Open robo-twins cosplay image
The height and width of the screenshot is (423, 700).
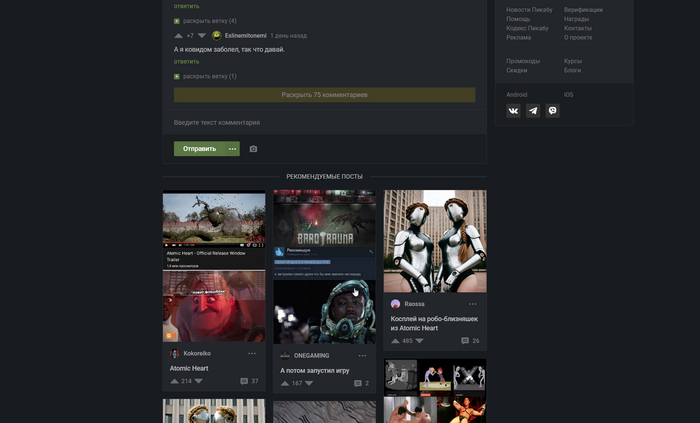[x=435, y=241]
